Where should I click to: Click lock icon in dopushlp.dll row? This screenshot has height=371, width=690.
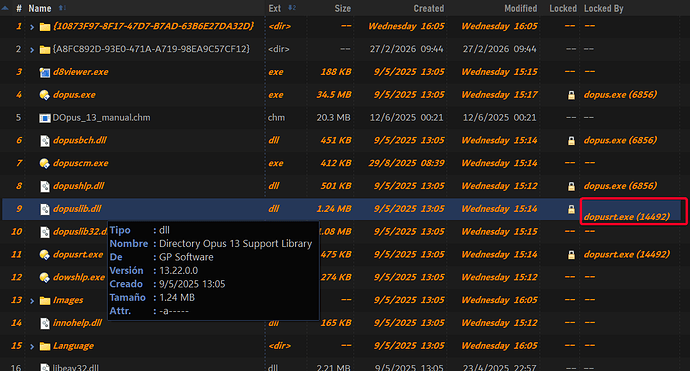pos(571,187)
